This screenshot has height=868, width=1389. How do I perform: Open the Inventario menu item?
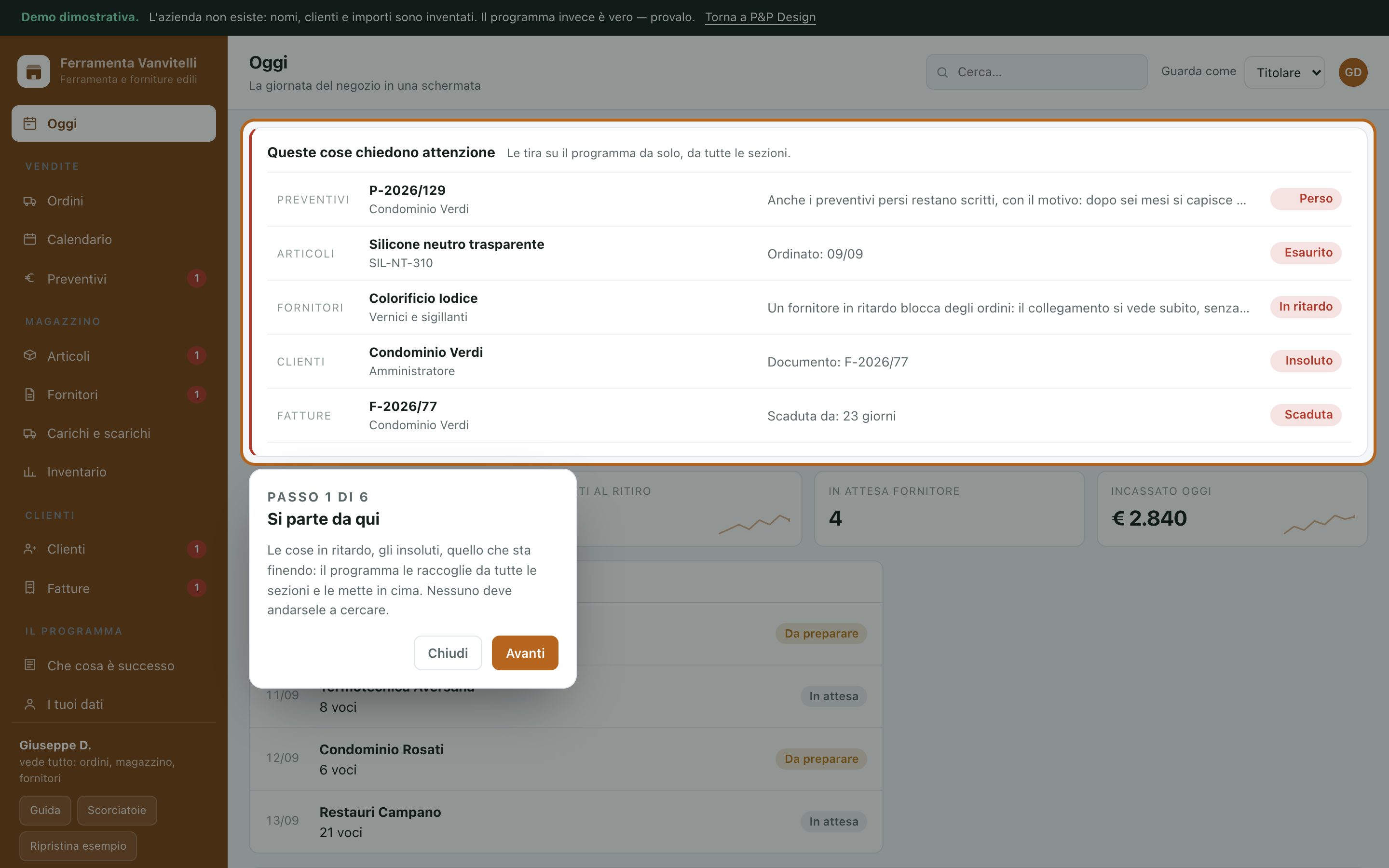114,472
